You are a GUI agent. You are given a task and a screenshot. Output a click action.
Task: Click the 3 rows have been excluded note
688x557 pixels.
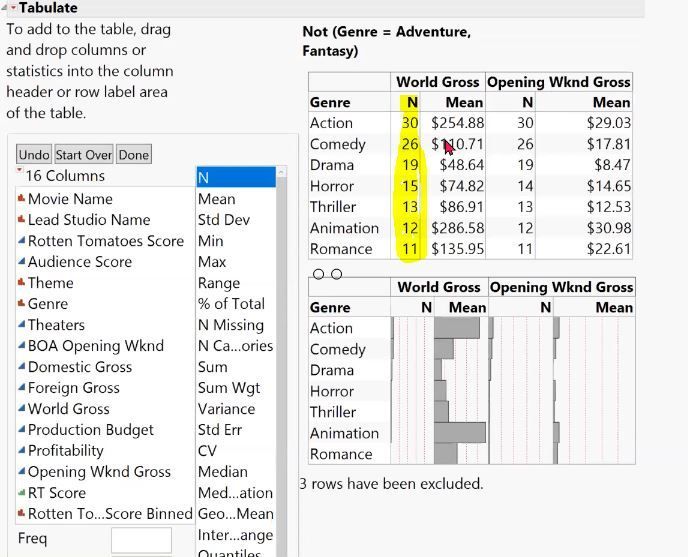(391, 484)
